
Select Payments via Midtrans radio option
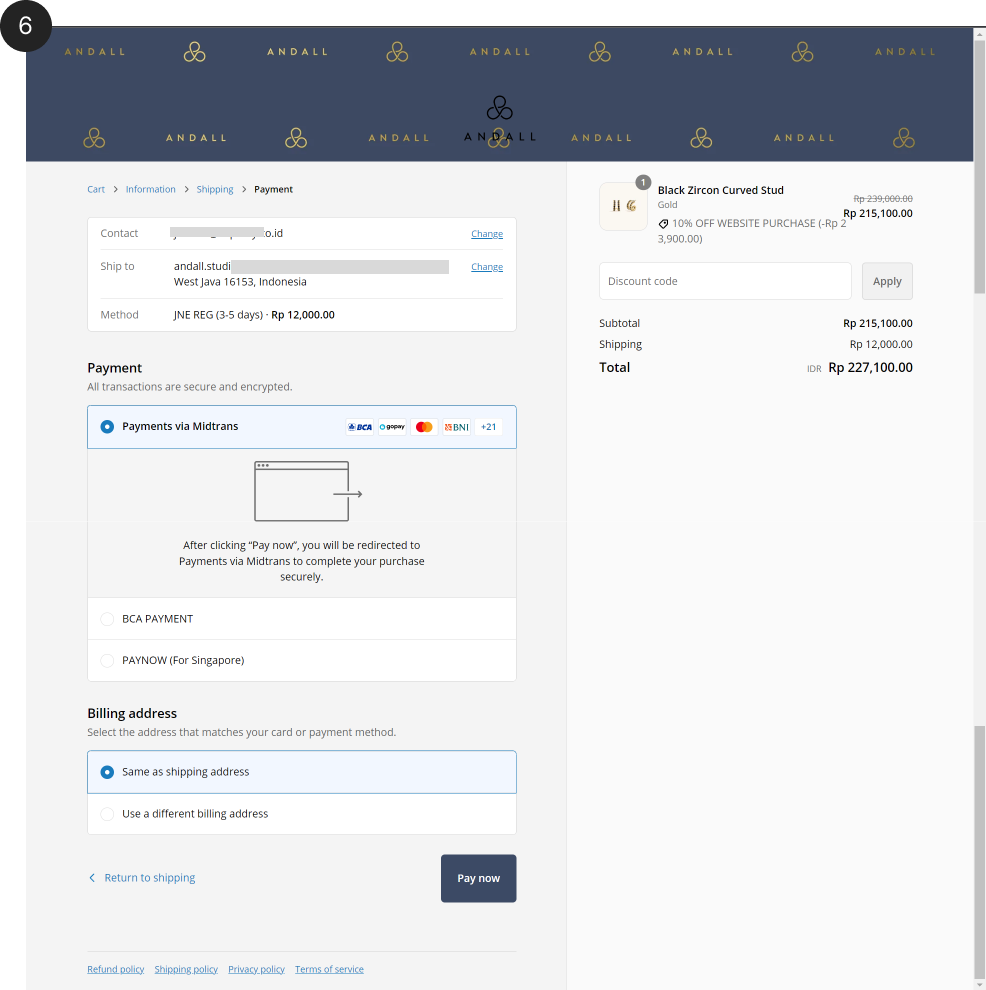(x=108, y=427)
